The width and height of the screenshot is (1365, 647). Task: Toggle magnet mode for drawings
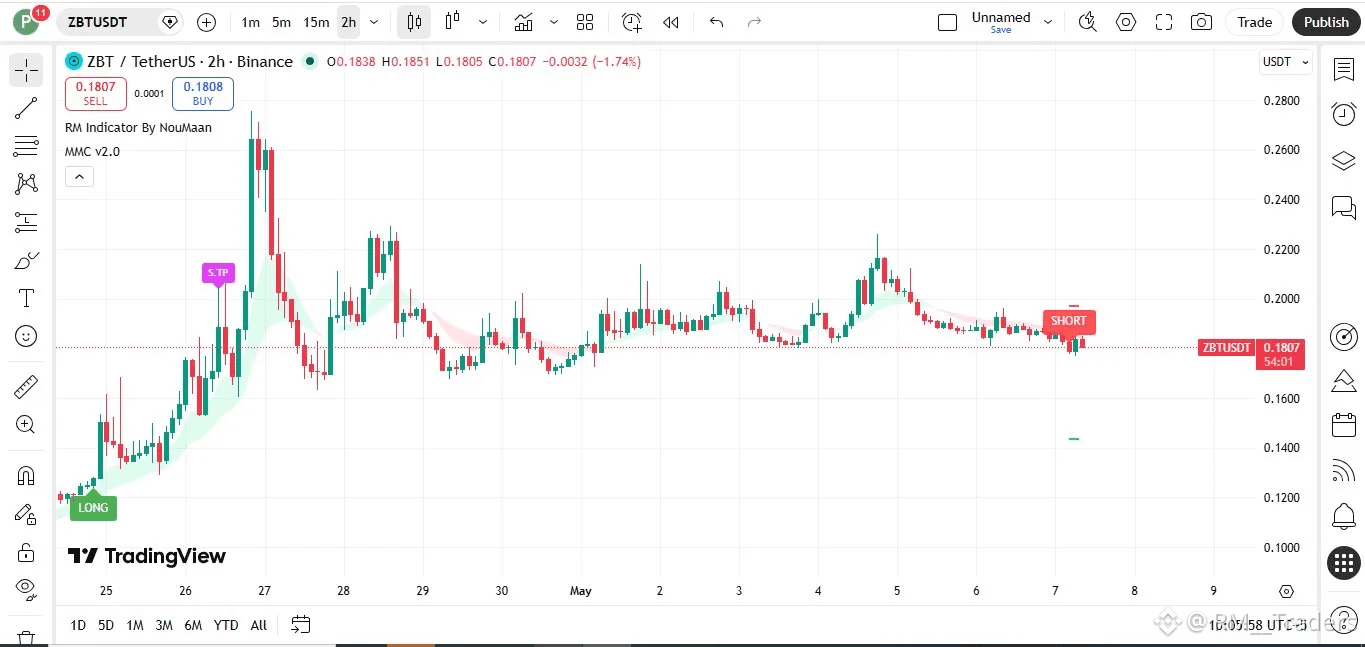pyautogui.click(x=26, y=475)
